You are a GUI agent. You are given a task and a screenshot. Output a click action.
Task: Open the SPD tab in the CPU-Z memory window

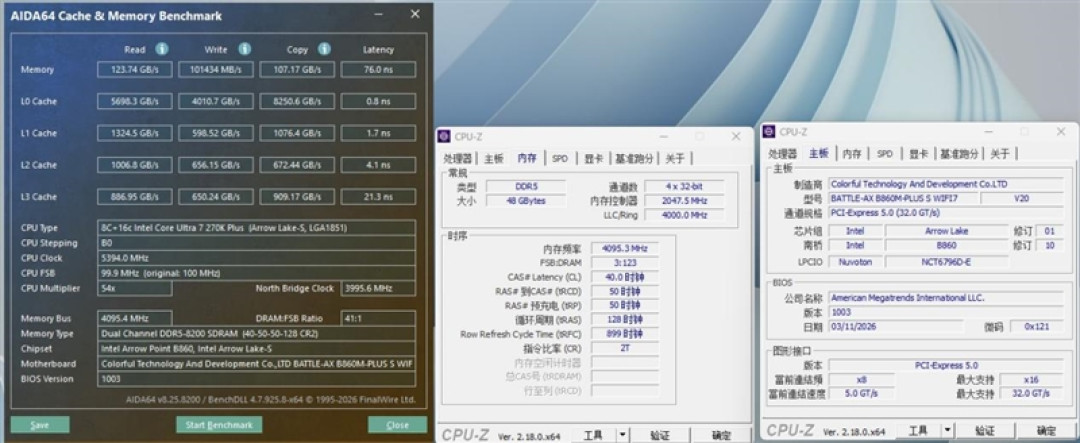(560, 158)
